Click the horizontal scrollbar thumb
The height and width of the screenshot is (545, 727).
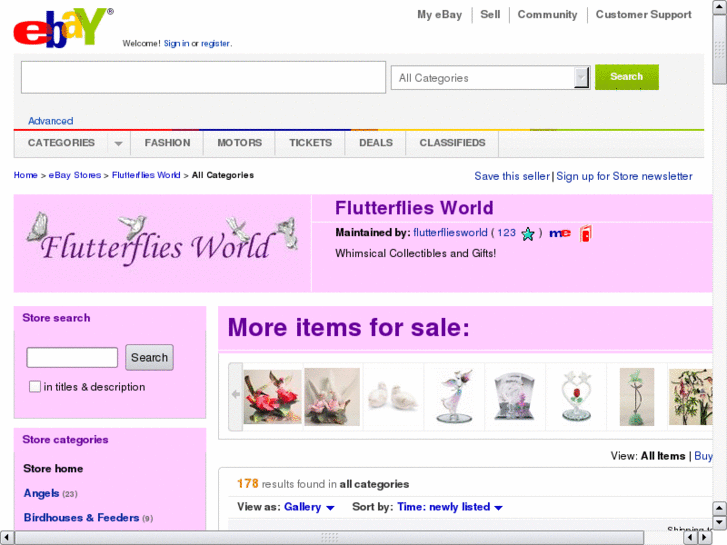click(329, 538)
